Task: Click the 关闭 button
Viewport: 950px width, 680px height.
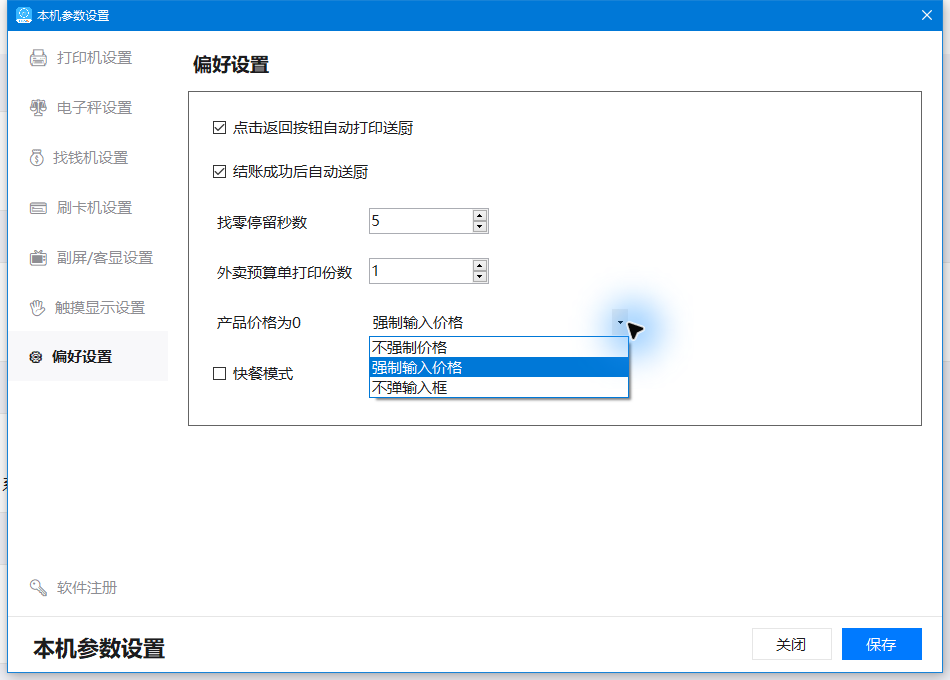Action: pyautogui.click(x=792, y=644)
